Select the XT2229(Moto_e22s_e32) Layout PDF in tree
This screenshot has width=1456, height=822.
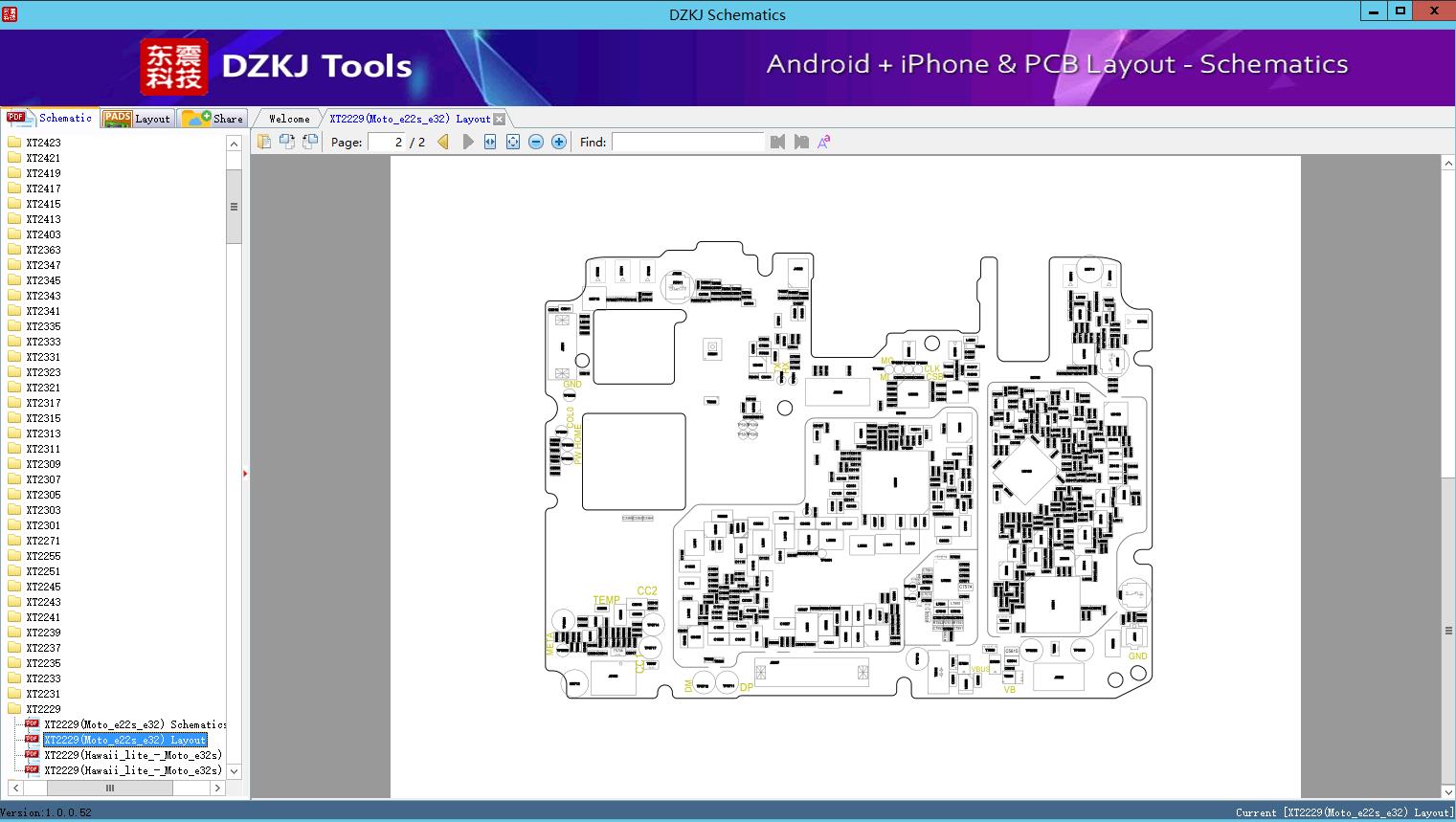pyautogui.click(x=125, y=740)
